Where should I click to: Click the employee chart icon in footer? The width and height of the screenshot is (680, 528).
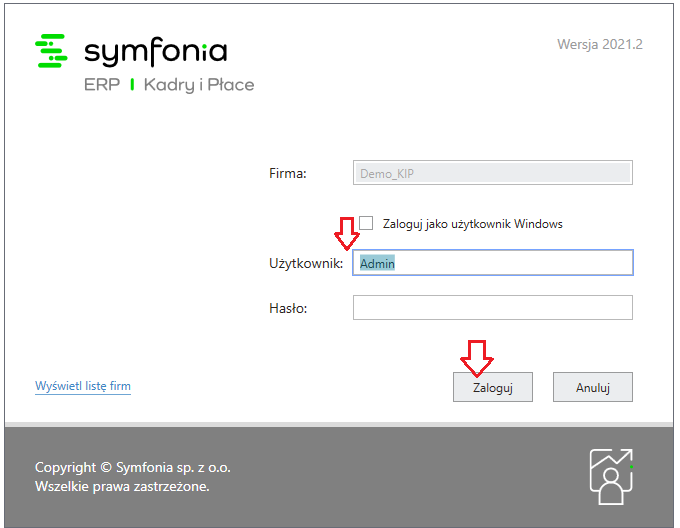click(x=611, y=477)
